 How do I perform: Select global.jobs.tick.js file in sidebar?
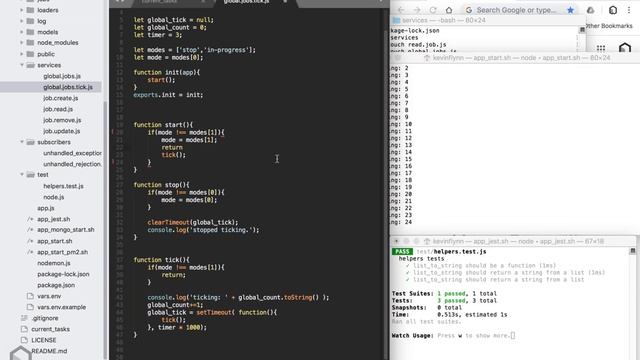(x=68, y=87)
